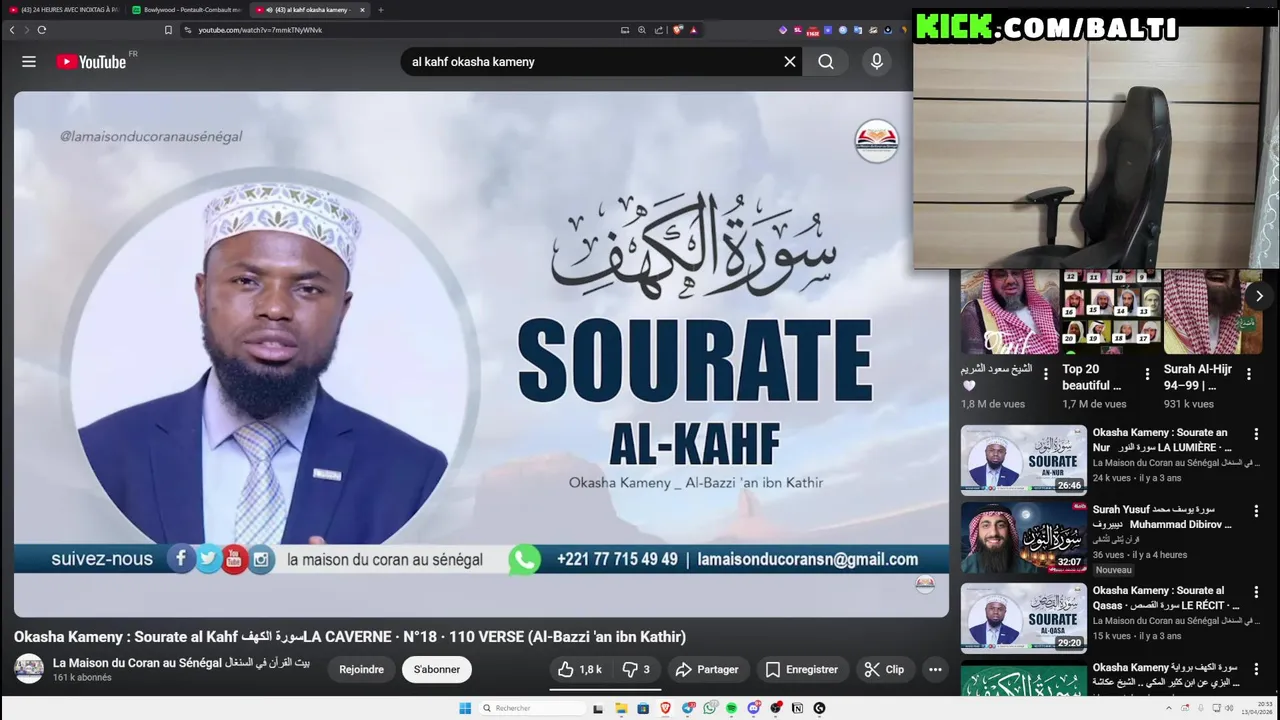Click the share page icon in address bar
The width and height of the screenshot is (1280, 720).
coord(659,30)
